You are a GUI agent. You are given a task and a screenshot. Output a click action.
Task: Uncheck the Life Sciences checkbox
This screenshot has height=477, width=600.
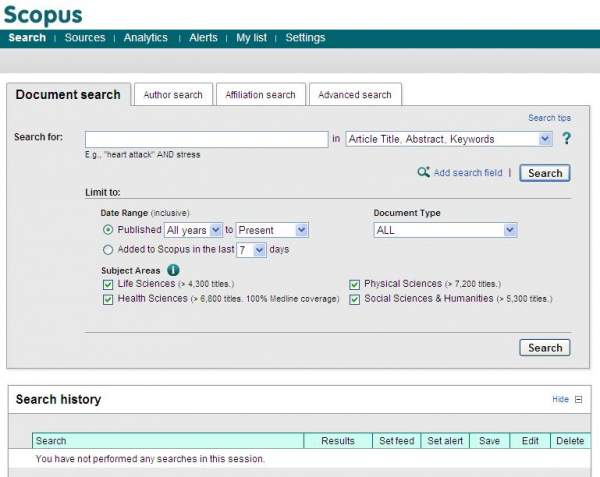click(108, 284)
